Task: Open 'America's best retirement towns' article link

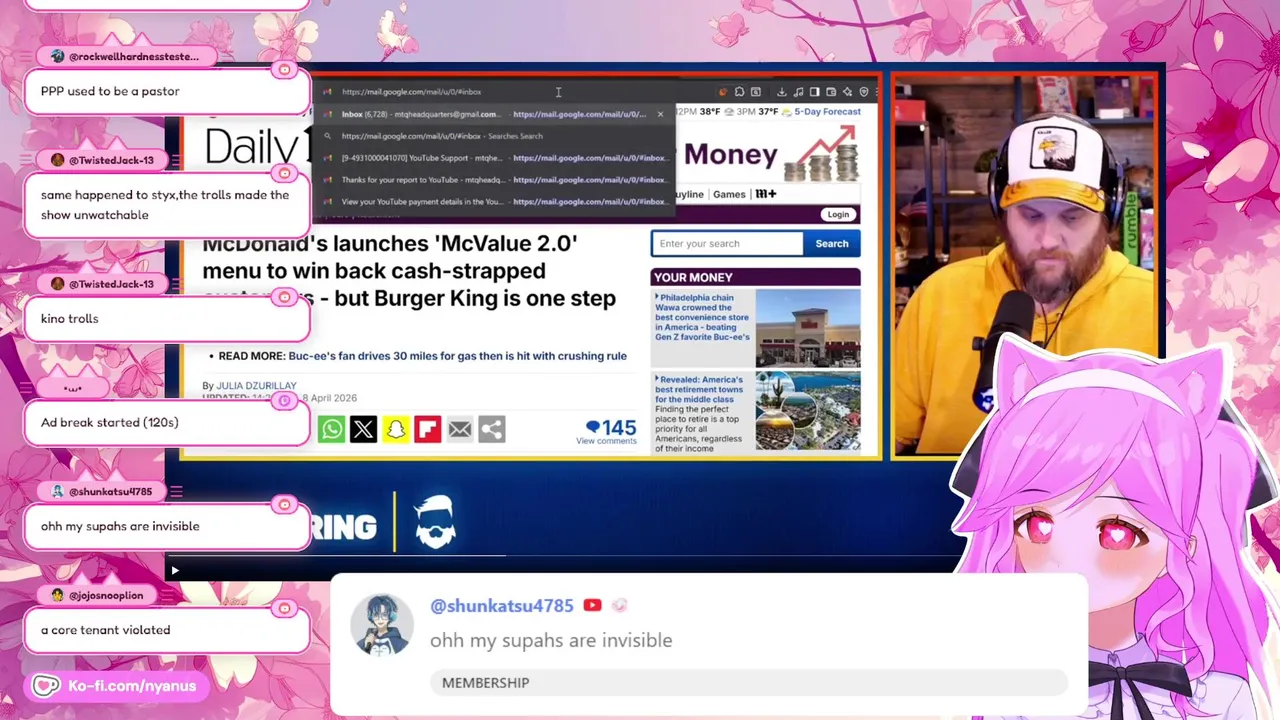Action: tap(700, 389)
